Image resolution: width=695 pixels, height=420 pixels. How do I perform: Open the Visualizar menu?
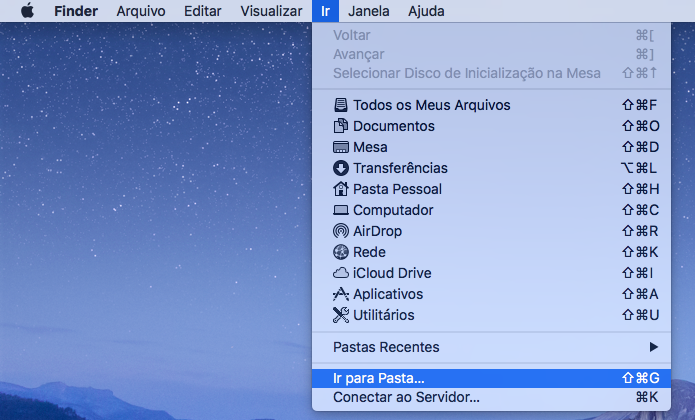pos(271,11)
